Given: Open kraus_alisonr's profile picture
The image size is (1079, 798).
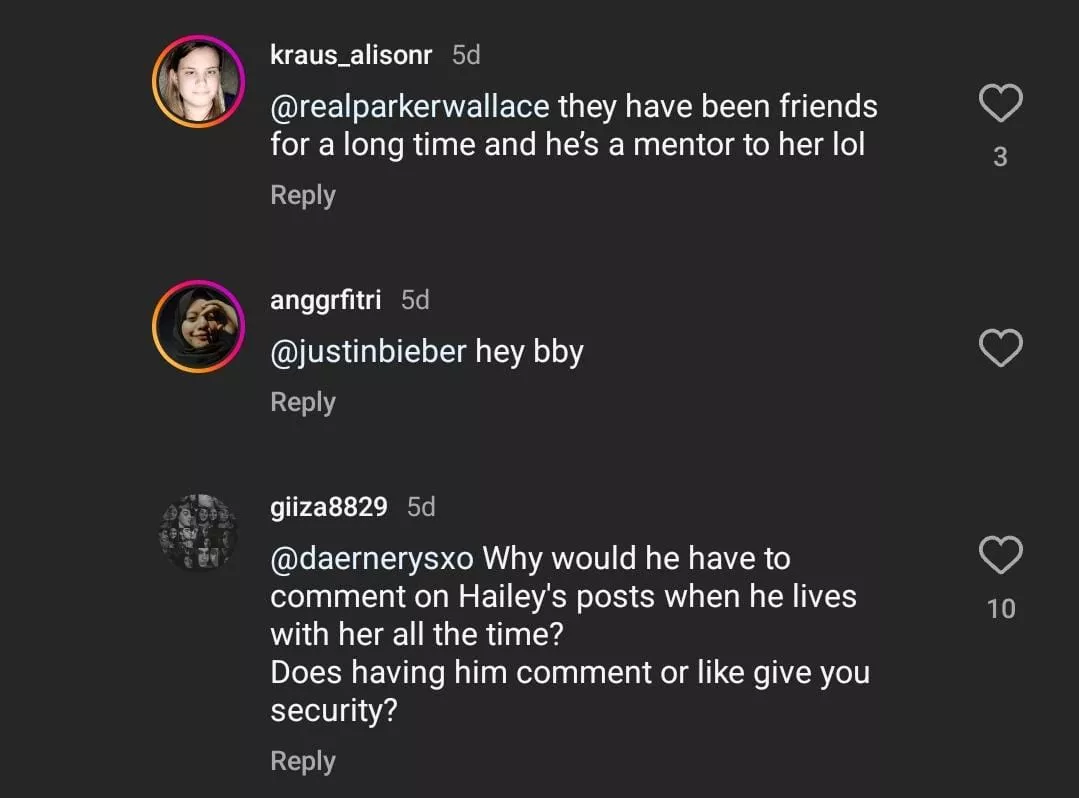Looking at the screenshot, I should [x=198, y=81].
